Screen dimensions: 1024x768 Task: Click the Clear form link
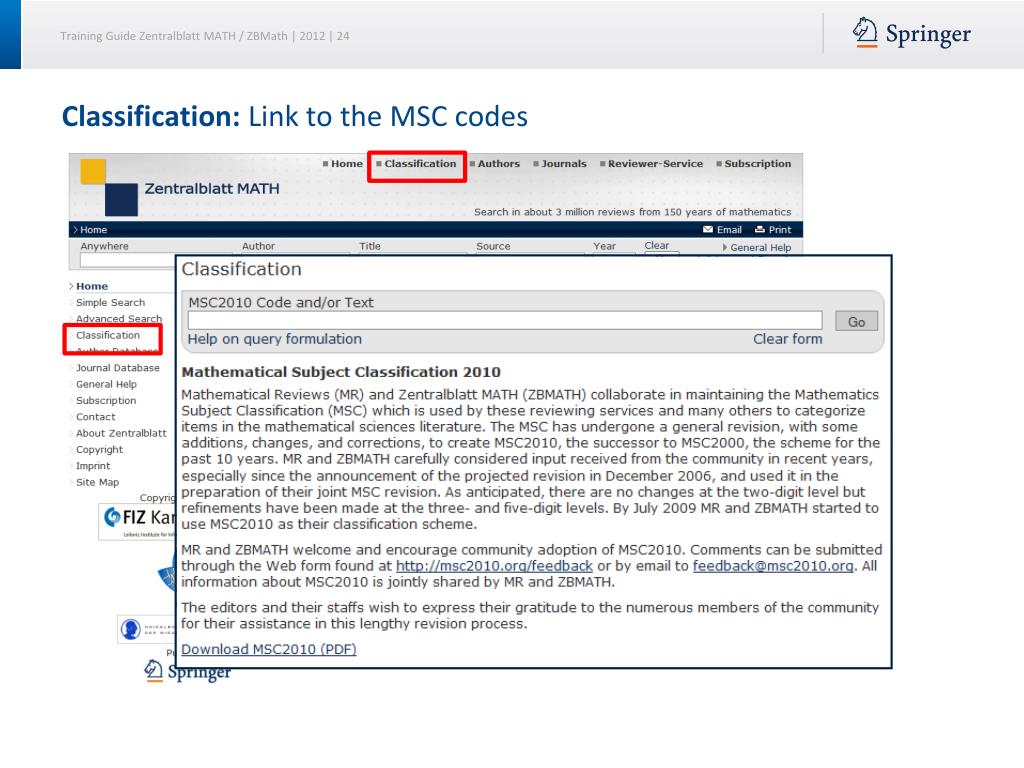tap(788, 339)
